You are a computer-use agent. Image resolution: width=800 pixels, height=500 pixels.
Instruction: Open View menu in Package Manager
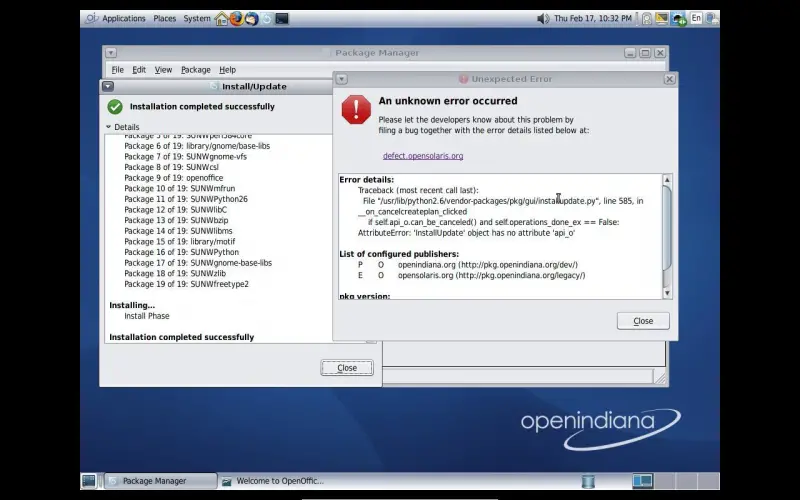[x=163, y=70]
